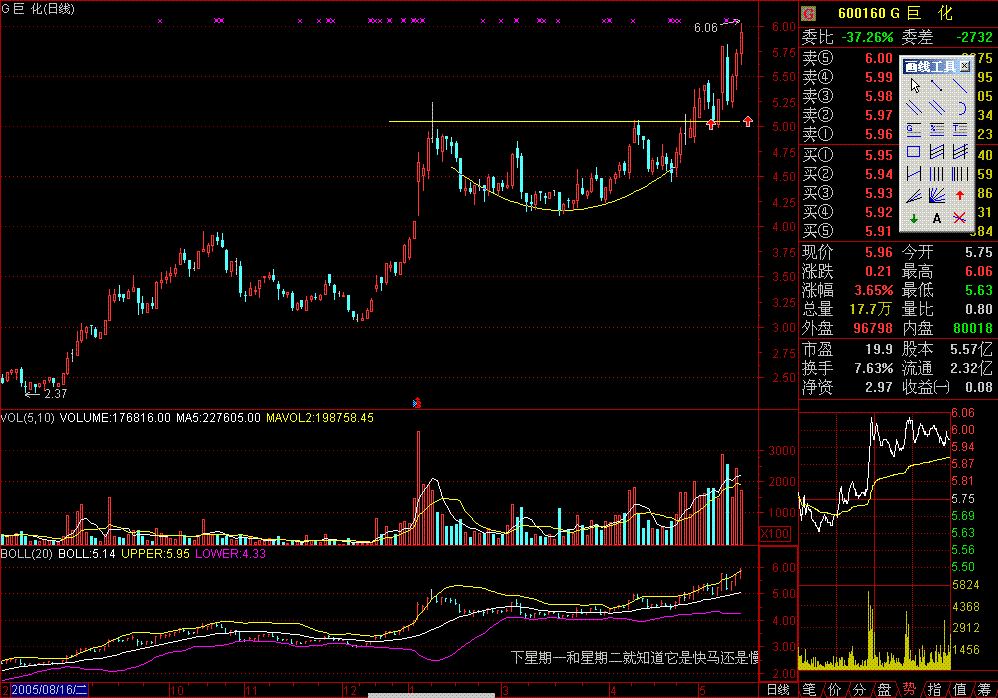Image resolution: width=998 pixels, height=698 pixels.
Task: Click the 总量 value 17.7万
Action: (x=870, y=310)
